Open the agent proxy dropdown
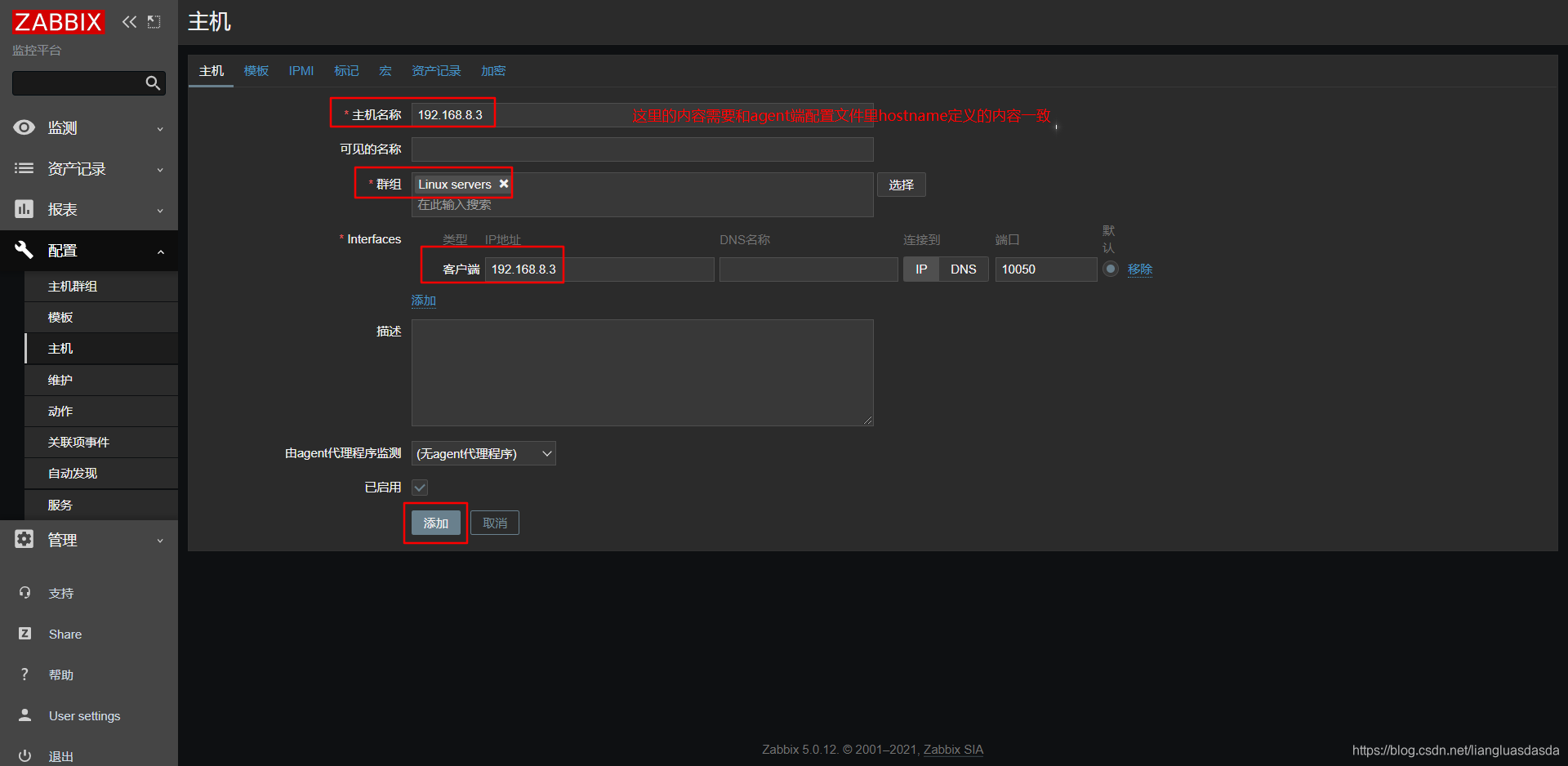The image size is (1568, 766). [483, 453]
